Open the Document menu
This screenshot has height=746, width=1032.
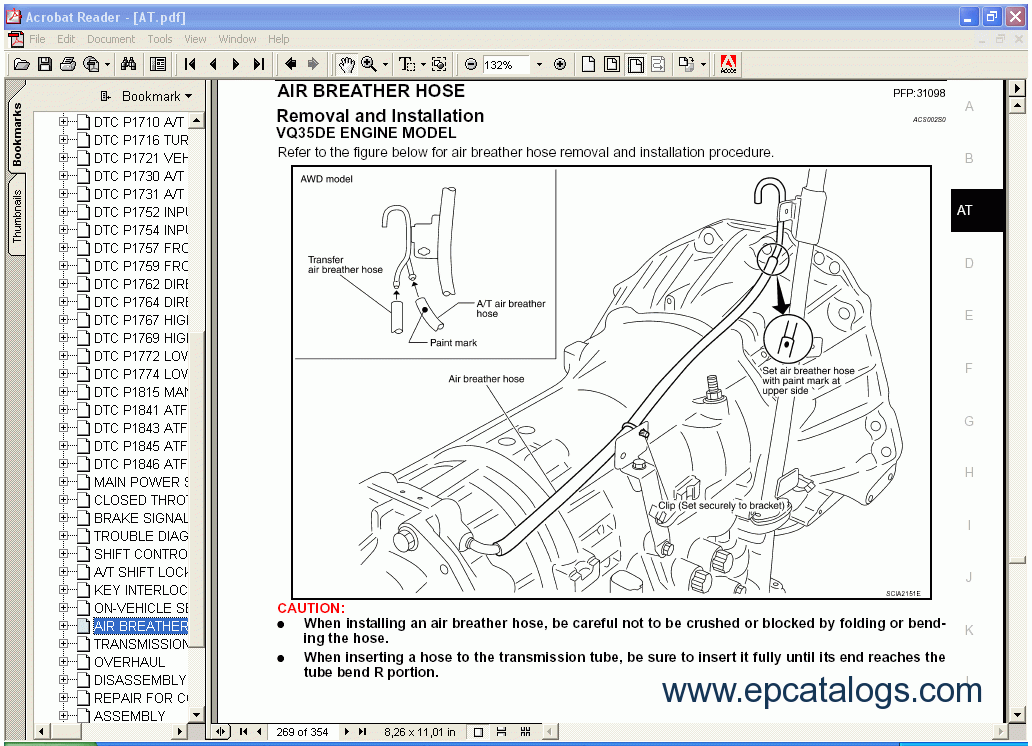pos(111,39)
